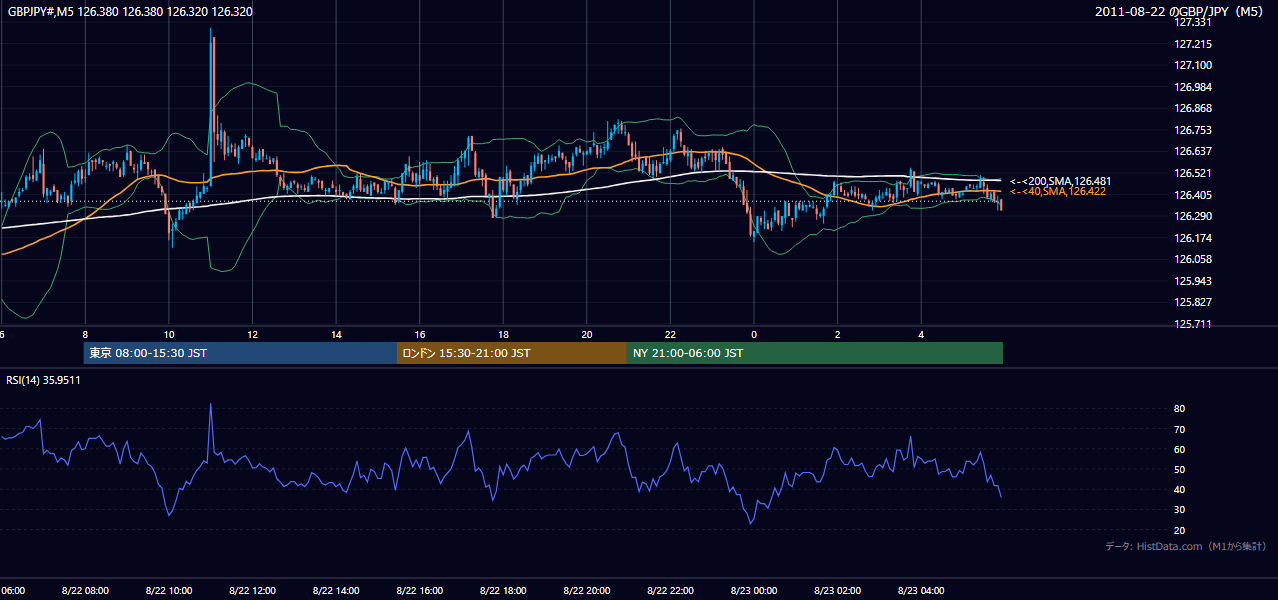
Task: Click the 8/23 00:00 time axis label
Action: pos(753,591)
